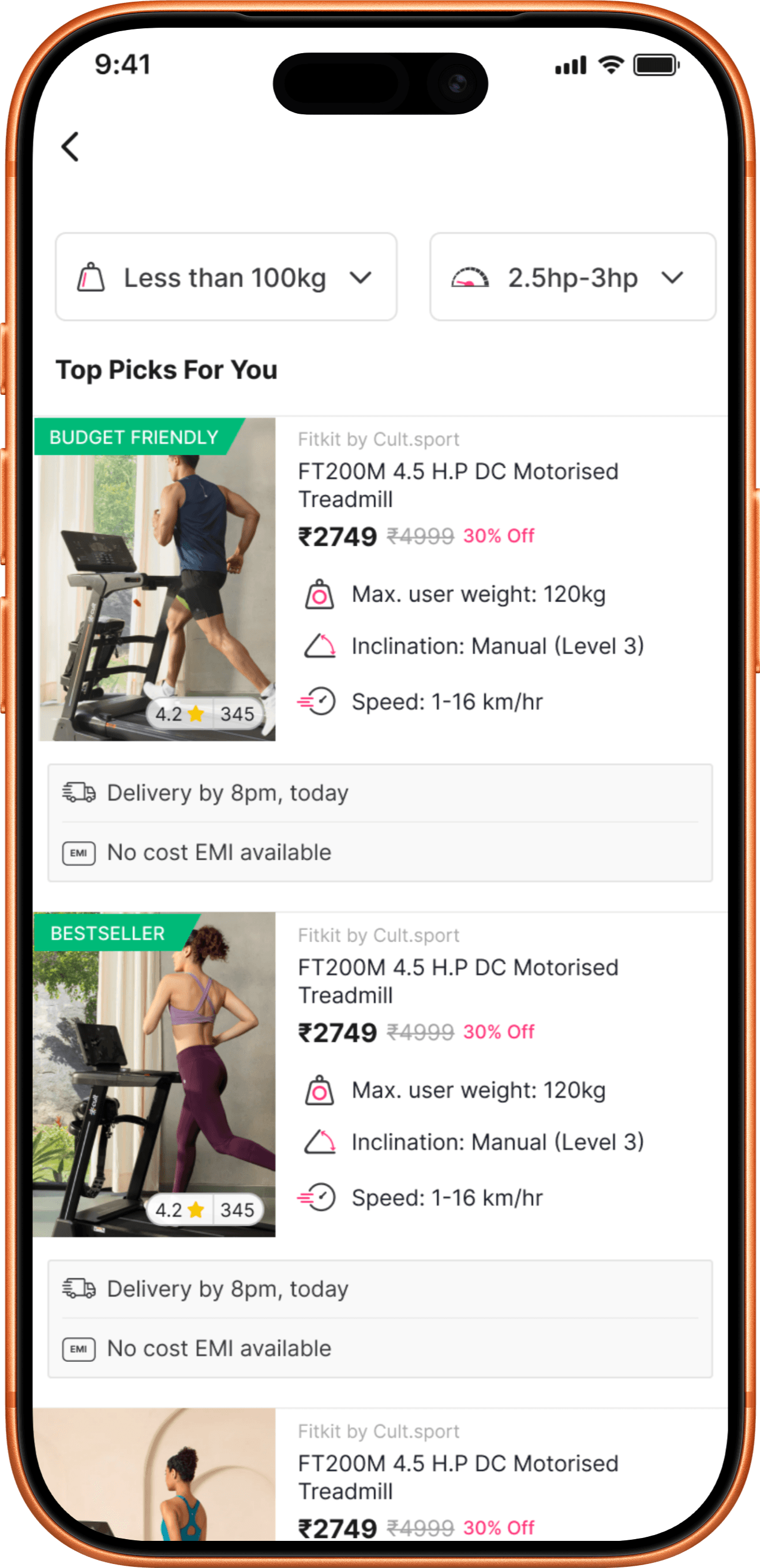This screenshot has width=760, height=1568.
Task: Click No cost EMI available in bestseller product
Action: coord(219,1349)
